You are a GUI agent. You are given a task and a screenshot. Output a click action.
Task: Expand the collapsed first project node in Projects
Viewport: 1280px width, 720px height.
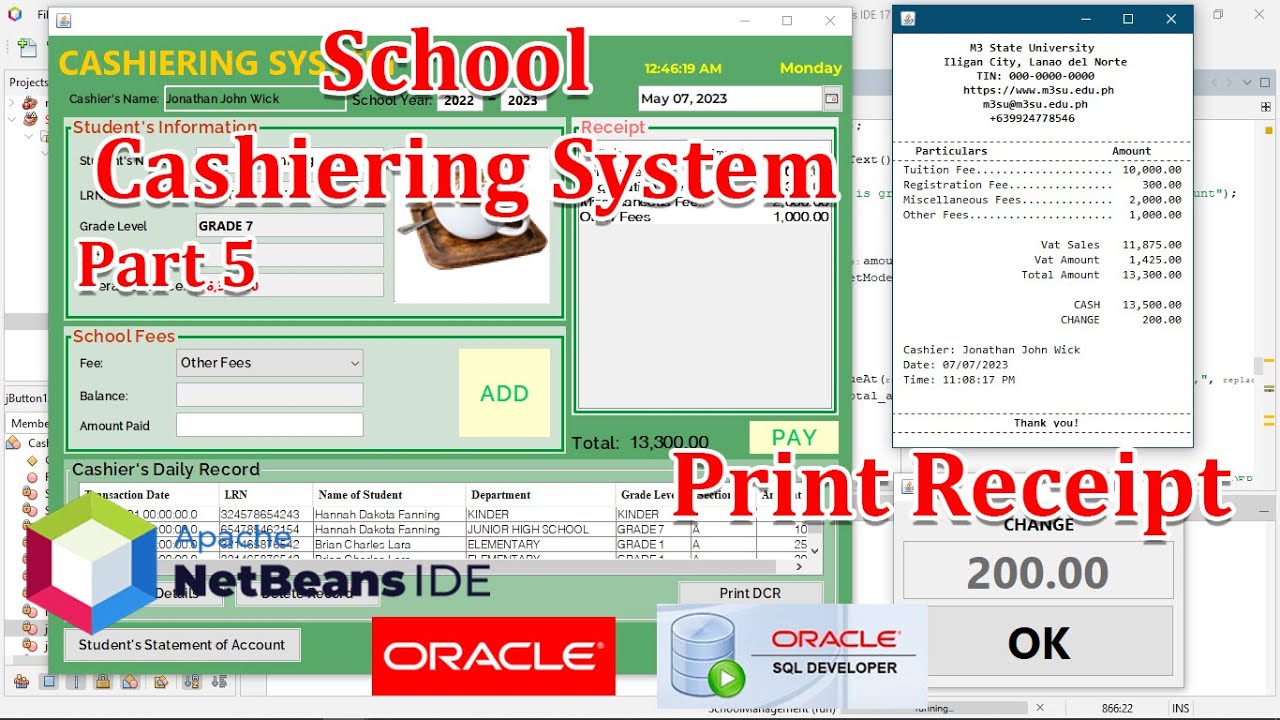[12, 102]
